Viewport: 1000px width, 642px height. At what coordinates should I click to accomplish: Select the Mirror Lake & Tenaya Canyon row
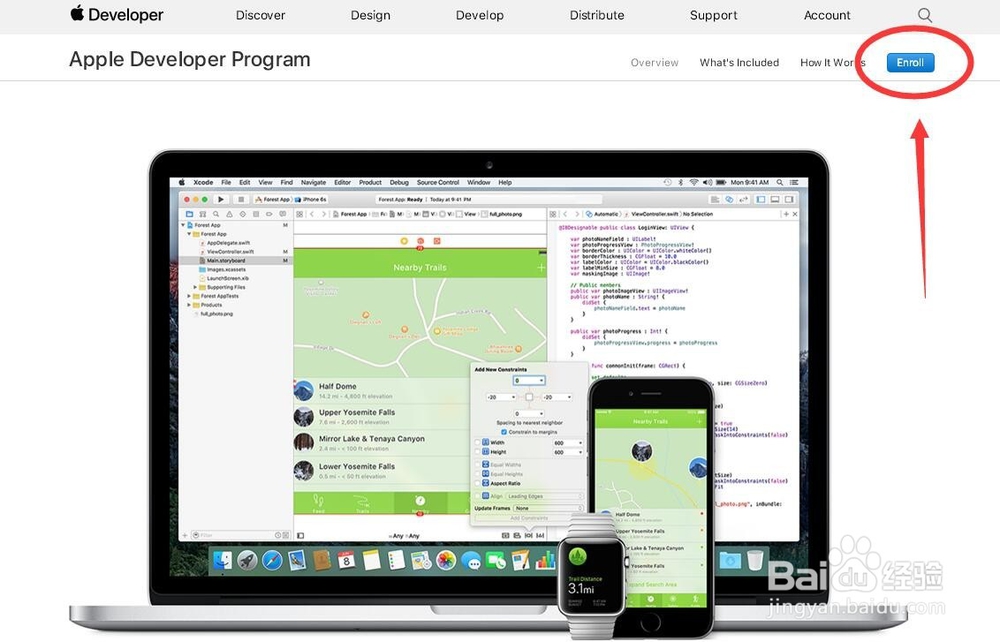click(381, 442)
